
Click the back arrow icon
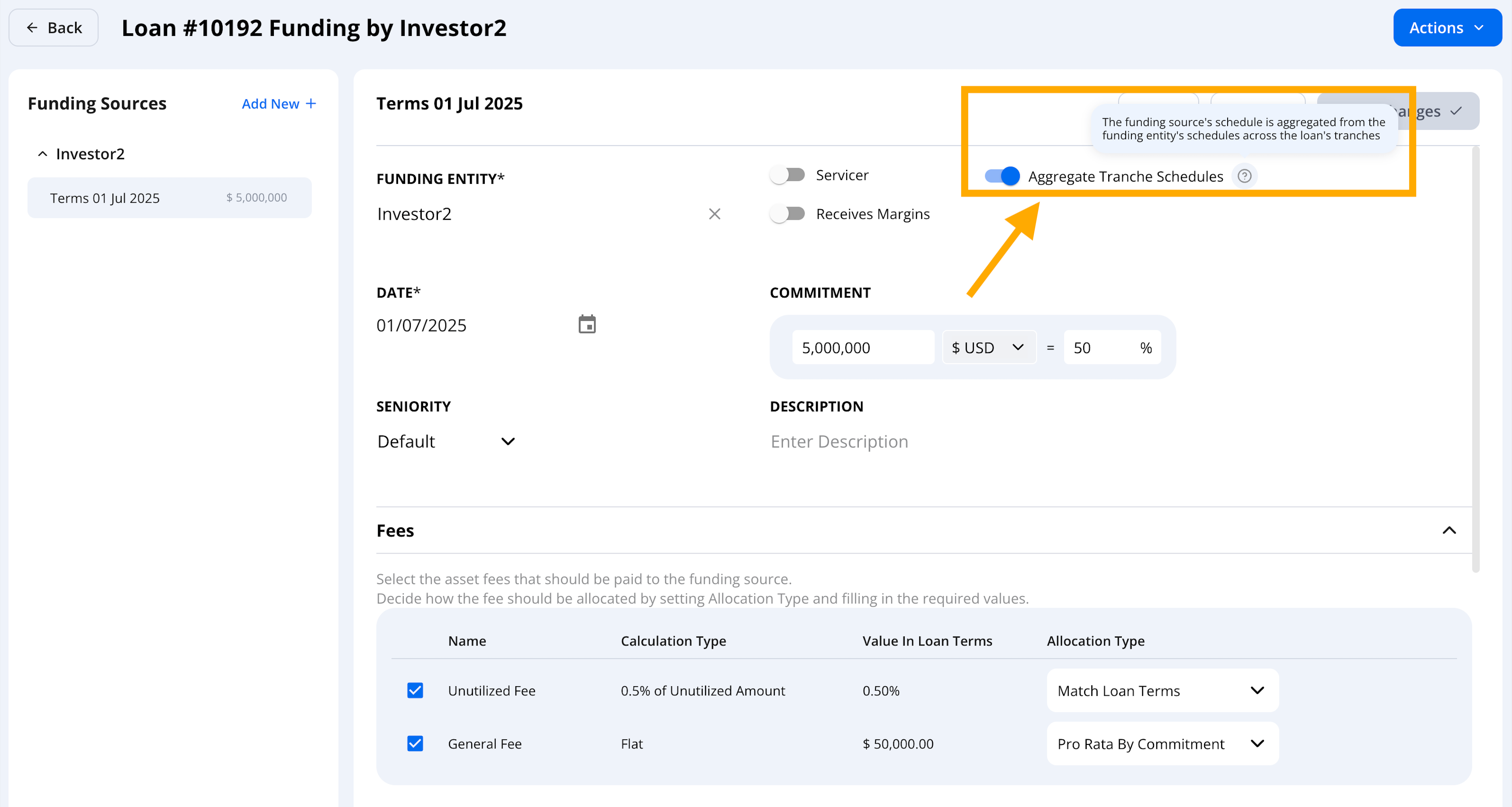(x=32, y=28)
